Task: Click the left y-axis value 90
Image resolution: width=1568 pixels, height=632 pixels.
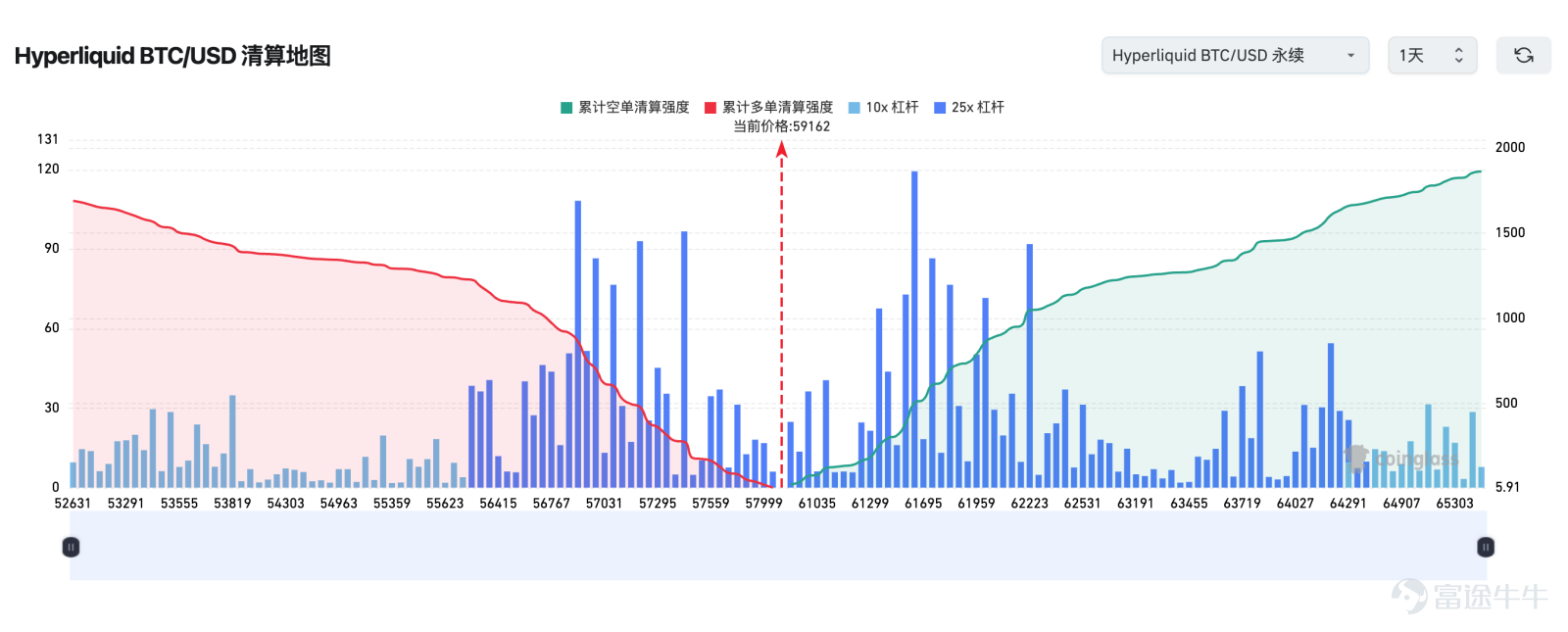Action: point(52,248)
